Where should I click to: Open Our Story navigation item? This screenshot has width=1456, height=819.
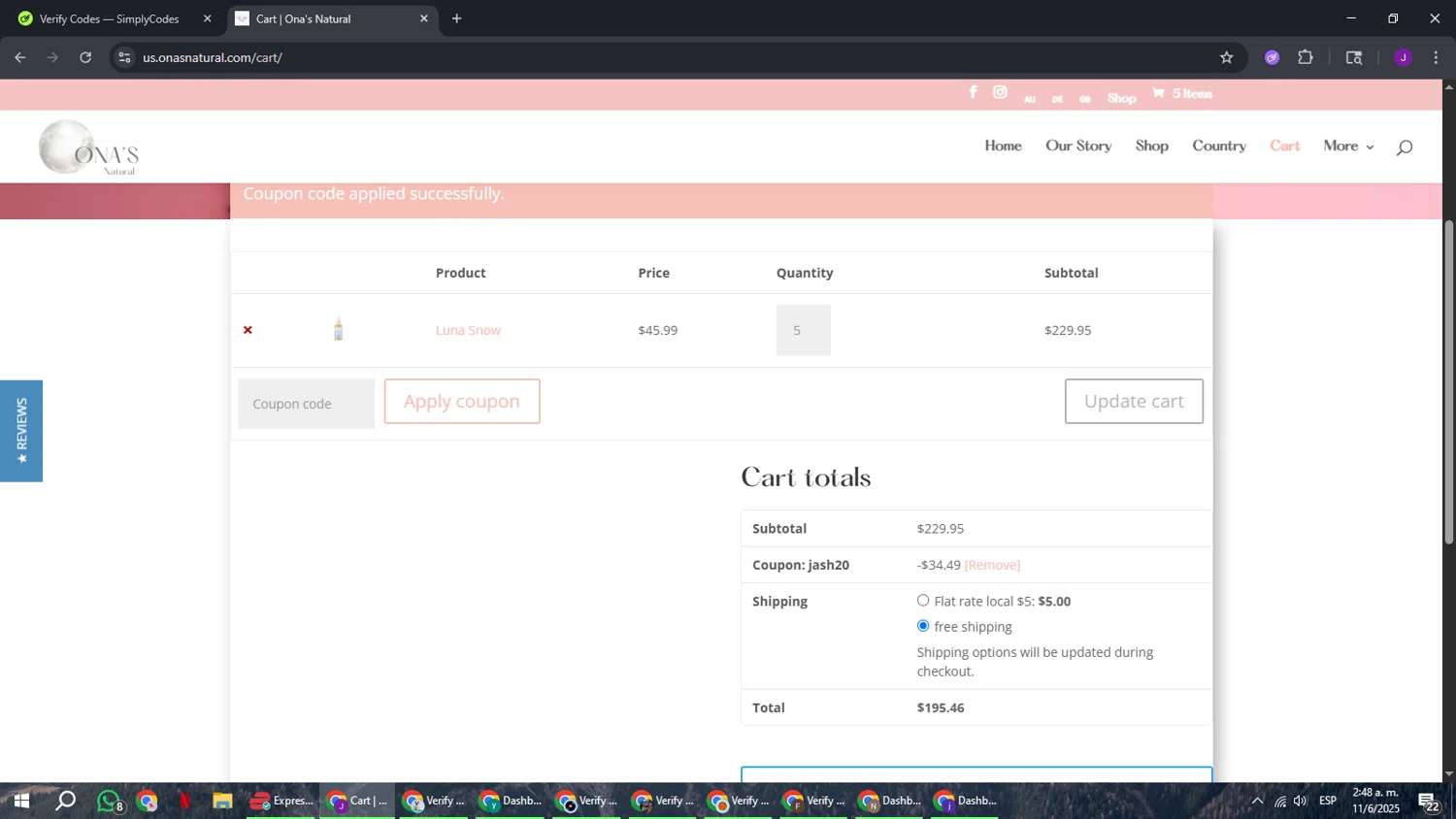(x=1078, y=146)
